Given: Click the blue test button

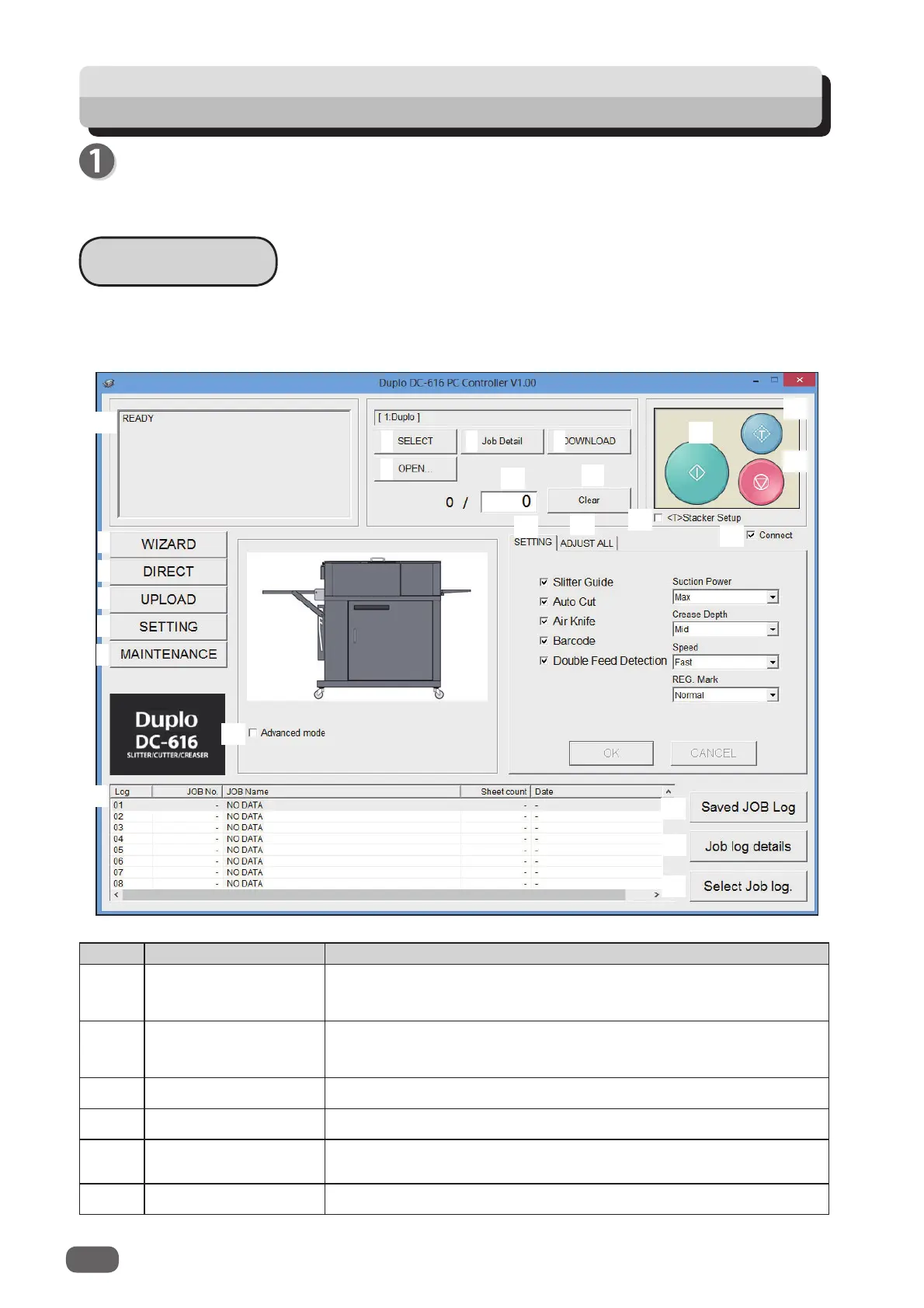Looking at the screenshot, I should (x=761, y=434).
